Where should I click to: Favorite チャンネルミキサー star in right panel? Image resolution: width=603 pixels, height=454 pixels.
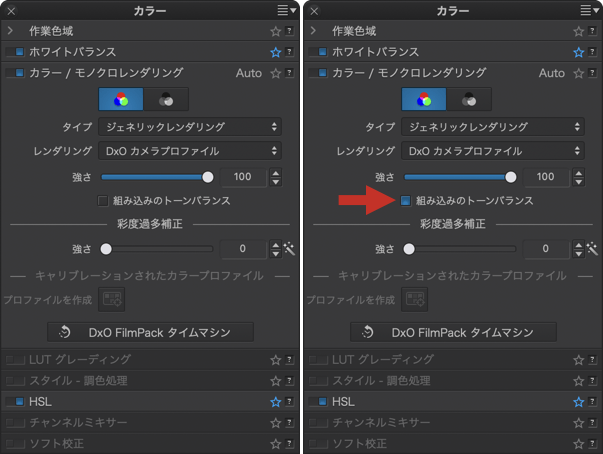(x=578, y=423)
